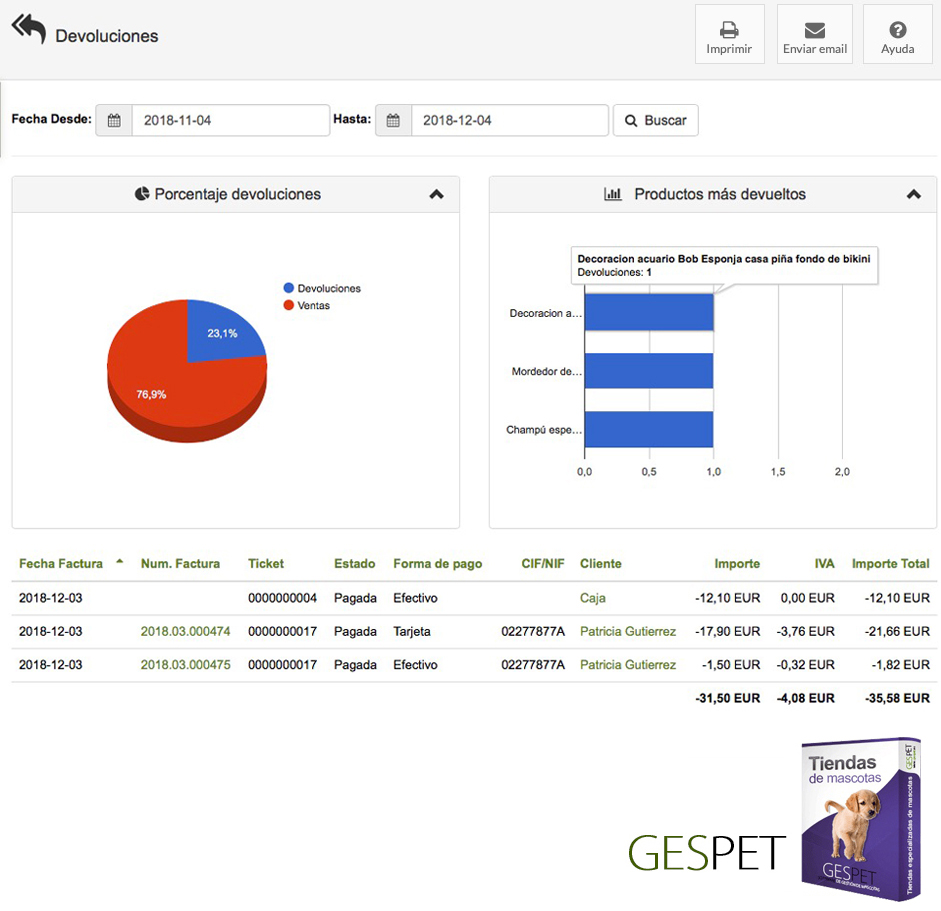Open invoice link 2018.03.000475

185,665
